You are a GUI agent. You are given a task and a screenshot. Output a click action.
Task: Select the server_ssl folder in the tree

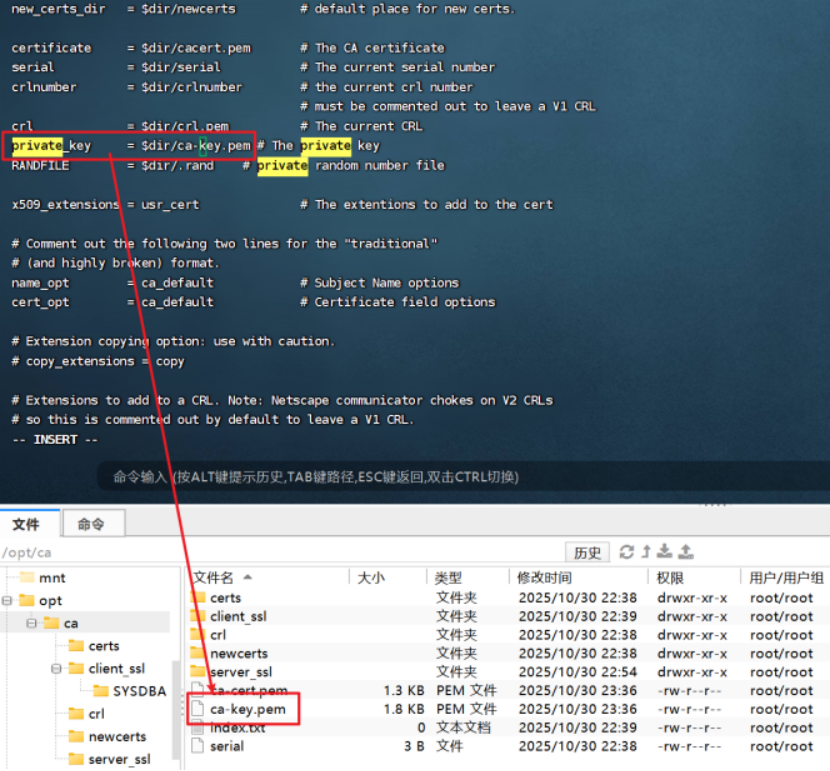(110, 759)
